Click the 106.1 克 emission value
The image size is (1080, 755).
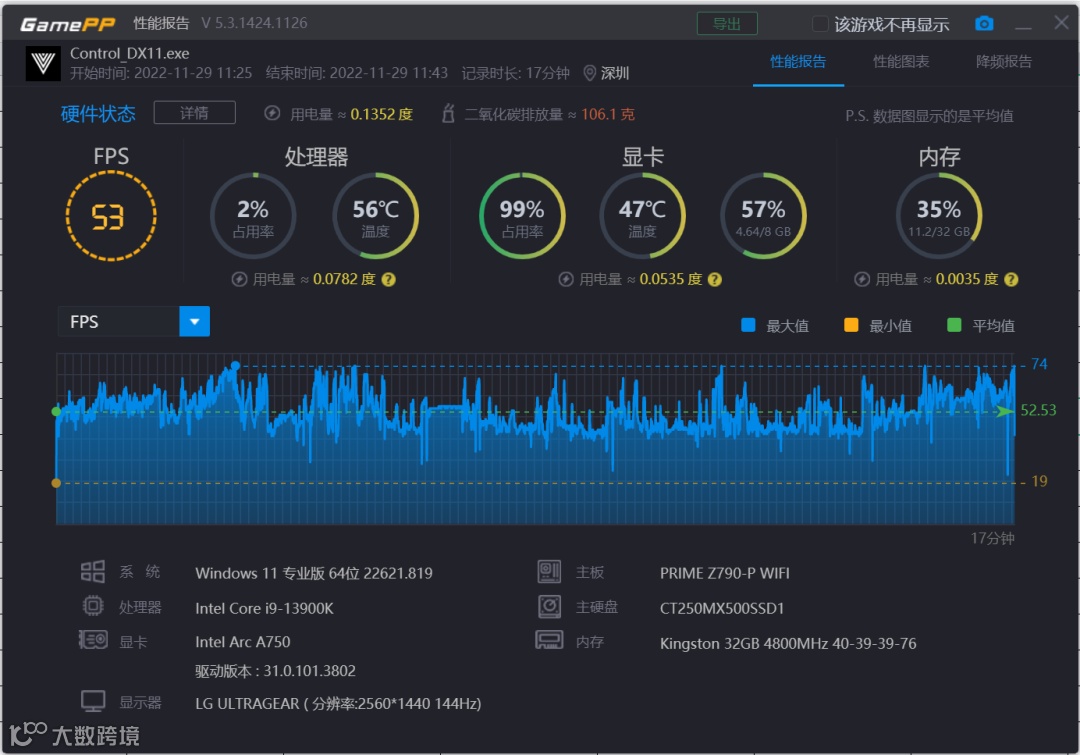pos(608,114)
